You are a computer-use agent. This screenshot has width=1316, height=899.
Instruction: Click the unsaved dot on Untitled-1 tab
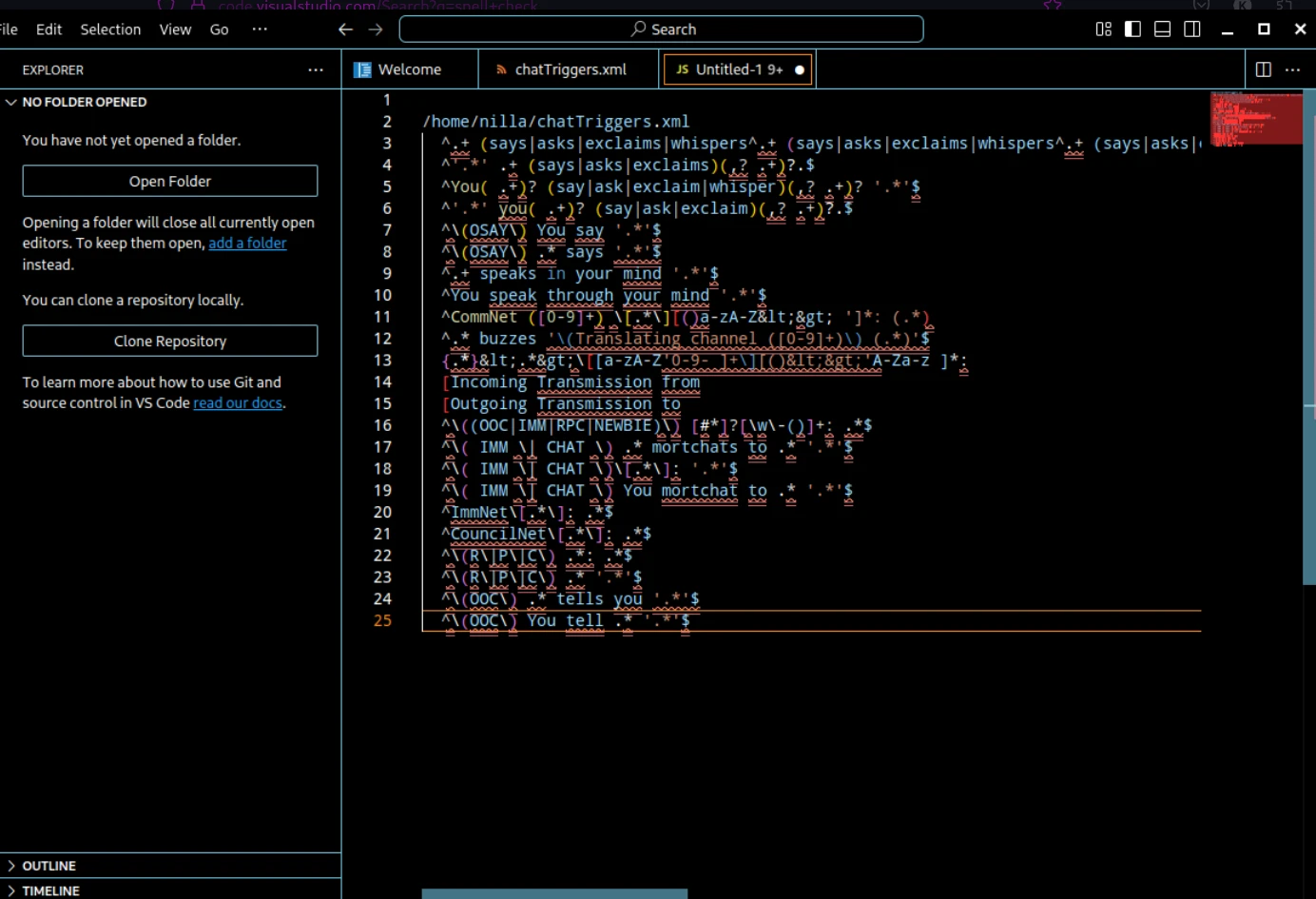click(x=800, y=69)
